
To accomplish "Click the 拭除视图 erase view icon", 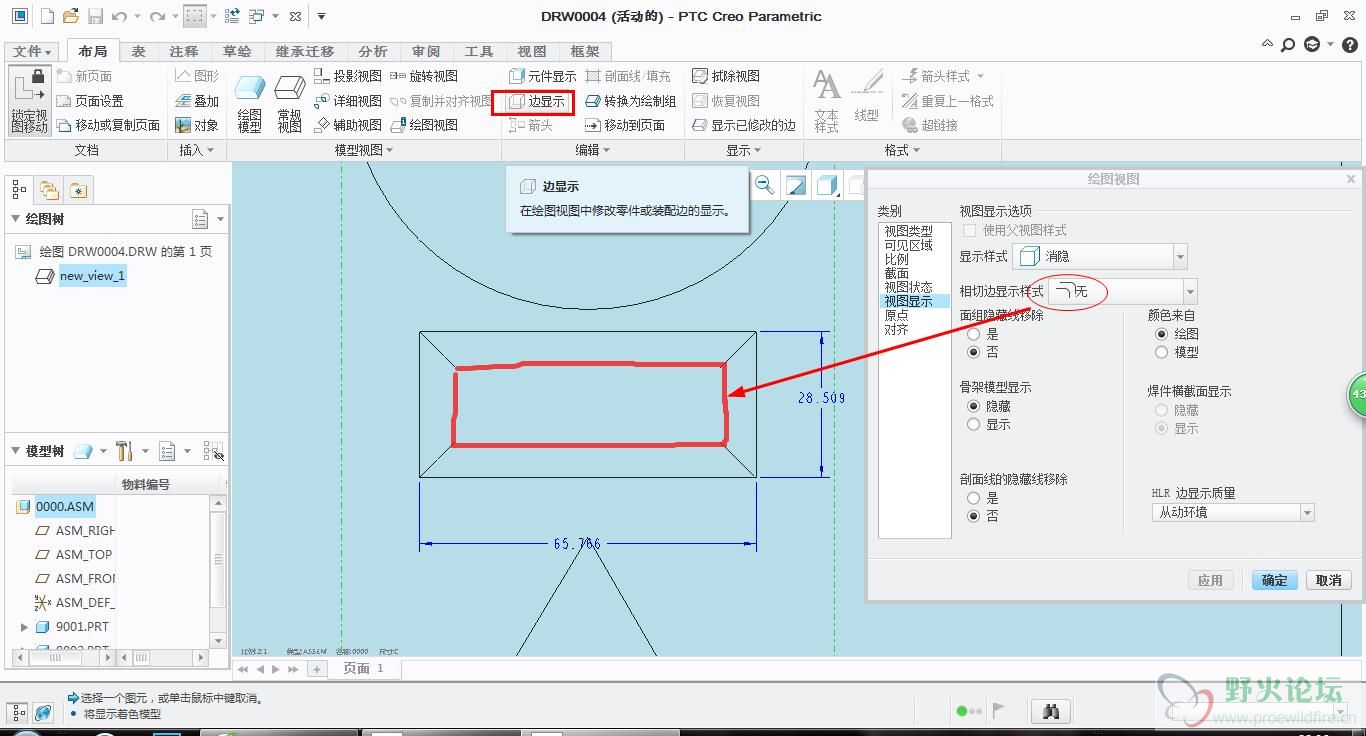I will pos(725,76).
